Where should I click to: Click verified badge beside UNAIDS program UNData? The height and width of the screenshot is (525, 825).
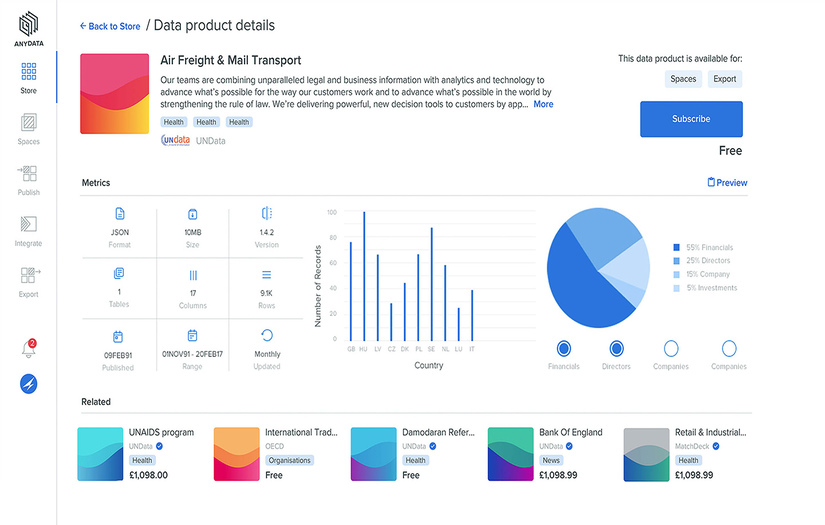pyautogui.click(x=159, y=446)
